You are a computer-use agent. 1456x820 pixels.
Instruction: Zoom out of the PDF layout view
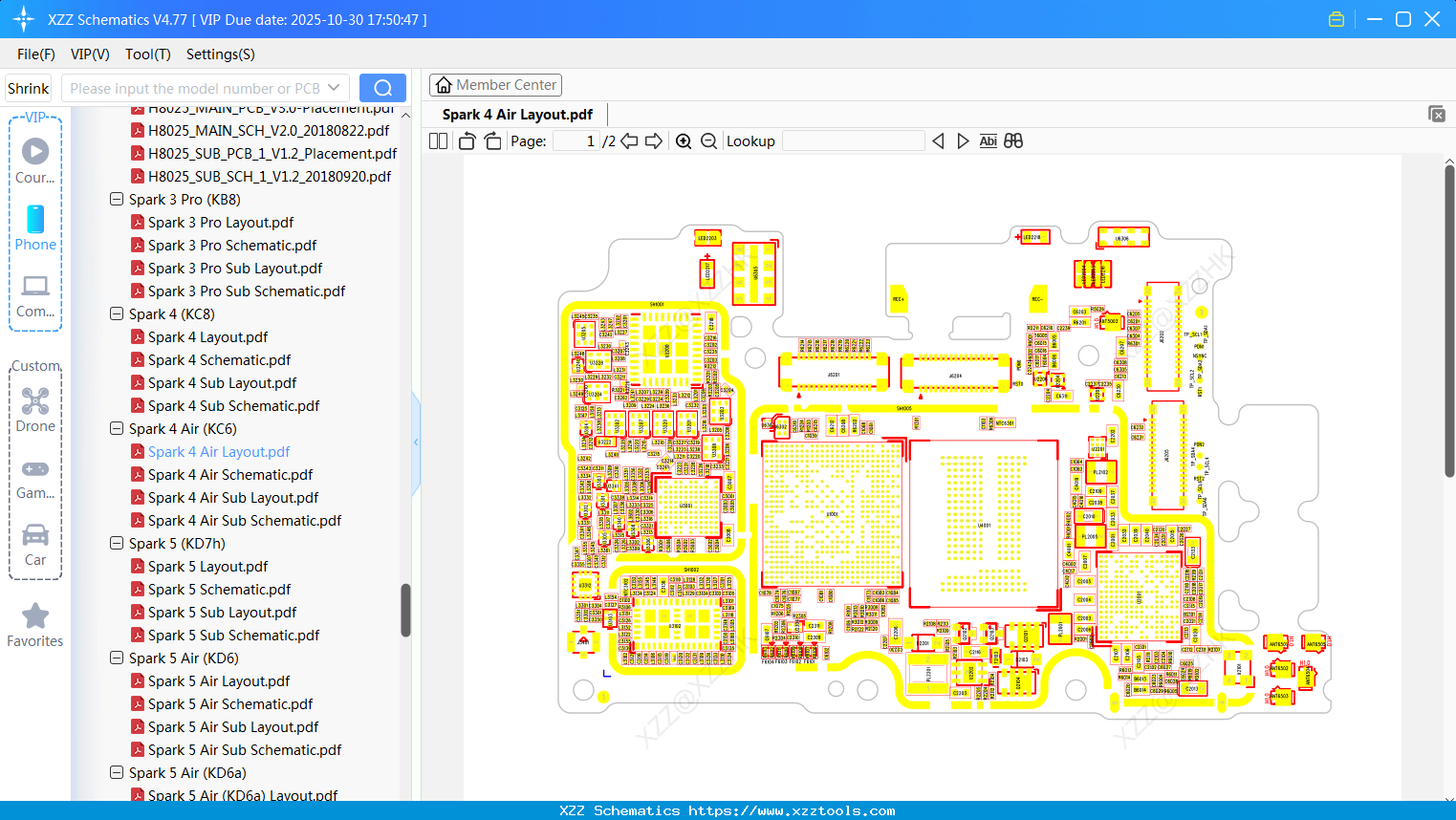pyautogui.click(x=707, y=140)
